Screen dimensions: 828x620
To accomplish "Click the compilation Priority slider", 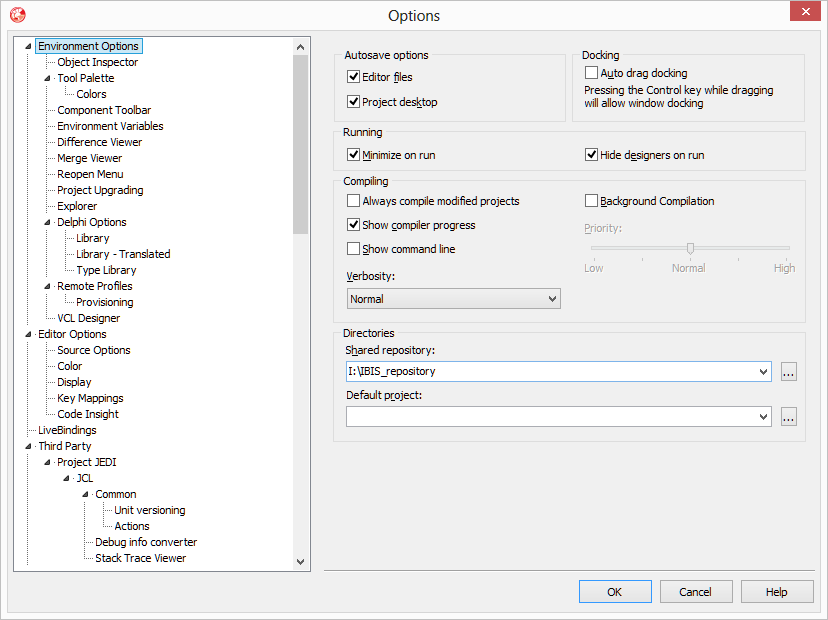I will click(690, 248).
